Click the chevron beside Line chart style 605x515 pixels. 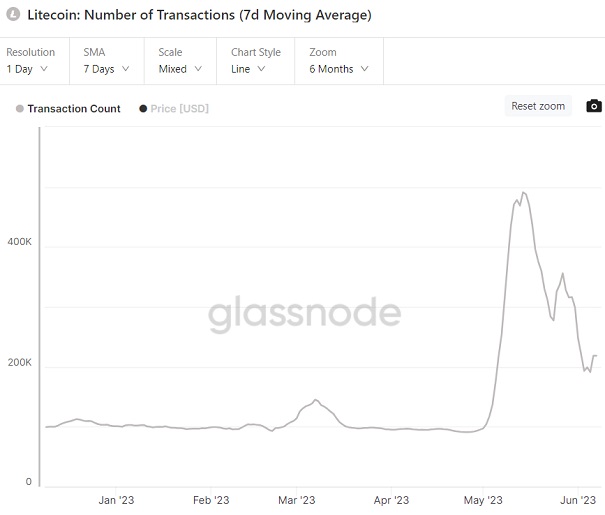click(x=261, y=69)
